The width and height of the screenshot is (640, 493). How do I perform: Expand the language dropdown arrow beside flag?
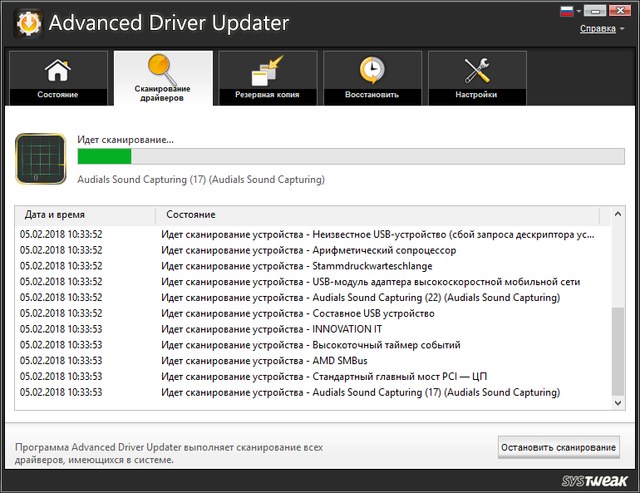(x=578, y=11)
